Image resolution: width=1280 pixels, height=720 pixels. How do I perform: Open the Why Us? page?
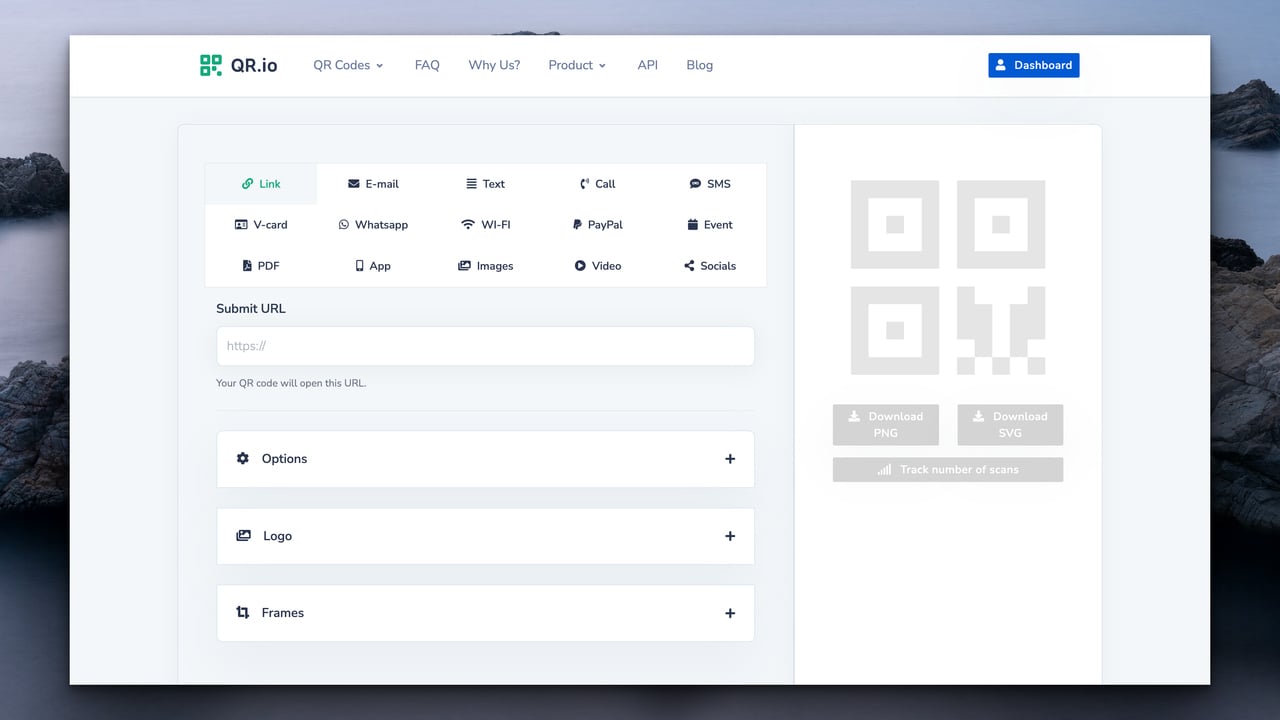point(494,65)
